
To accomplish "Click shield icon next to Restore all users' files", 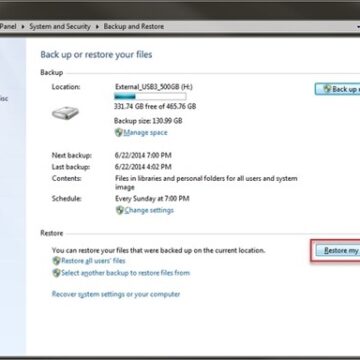I will click(x=57, y=261).
